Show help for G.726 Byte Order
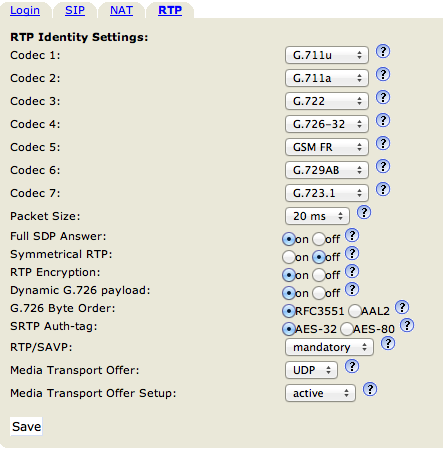 coord(402,307)
